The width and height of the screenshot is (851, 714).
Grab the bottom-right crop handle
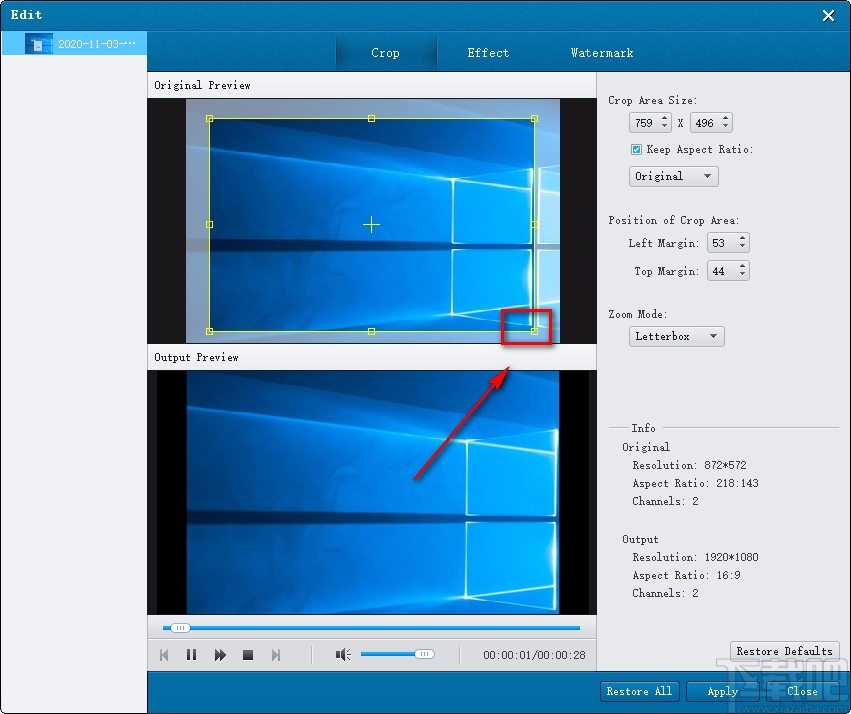tap(534, 331)
